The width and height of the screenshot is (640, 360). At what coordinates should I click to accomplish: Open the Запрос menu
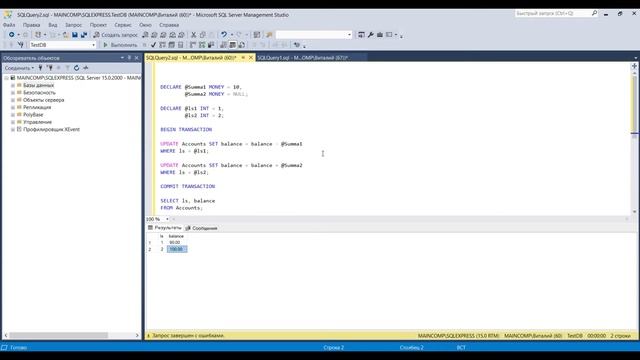click(x=73, y=25)
